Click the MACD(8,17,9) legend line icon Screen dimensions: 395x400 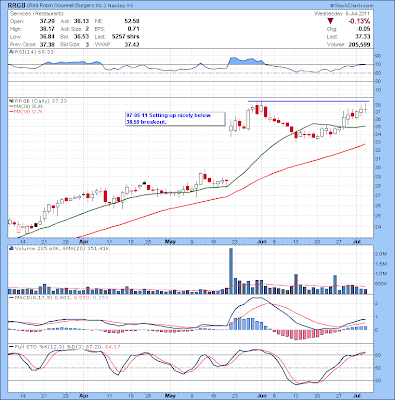click(11, 297)
